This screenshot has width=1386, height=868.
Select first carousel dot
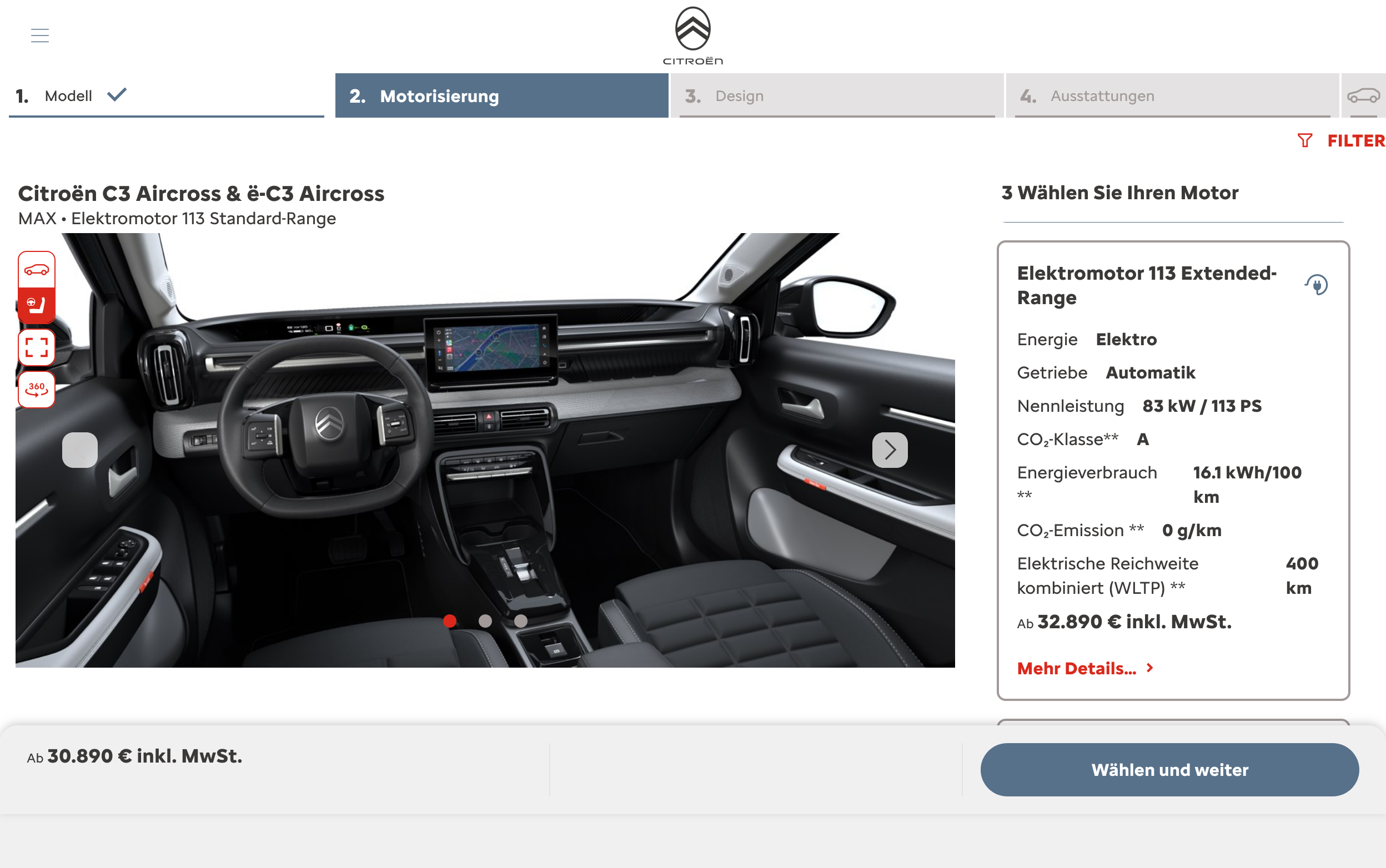[450, 620]
